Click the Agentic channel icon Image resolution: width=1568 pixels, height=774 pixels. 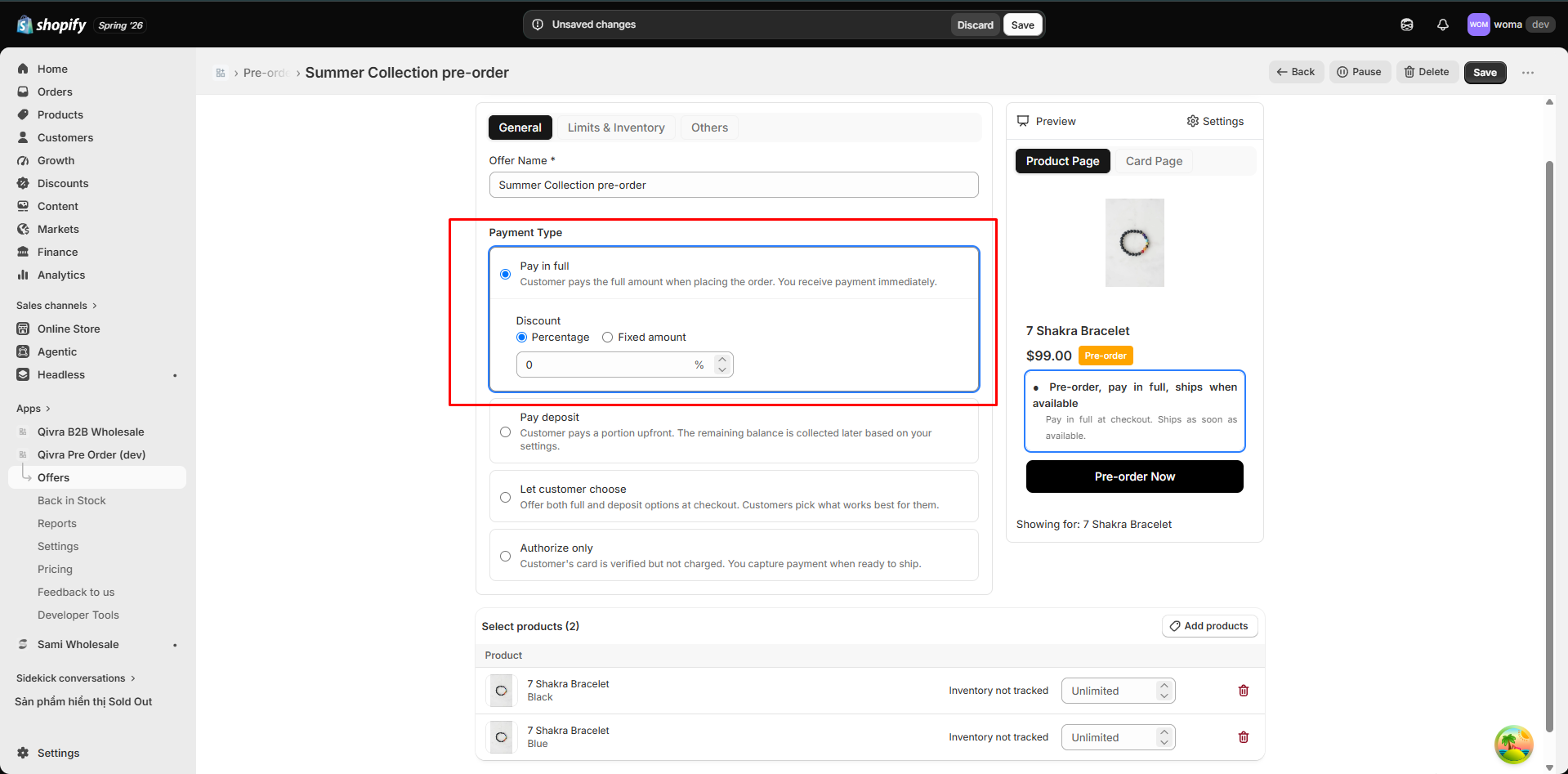[23, 351]
